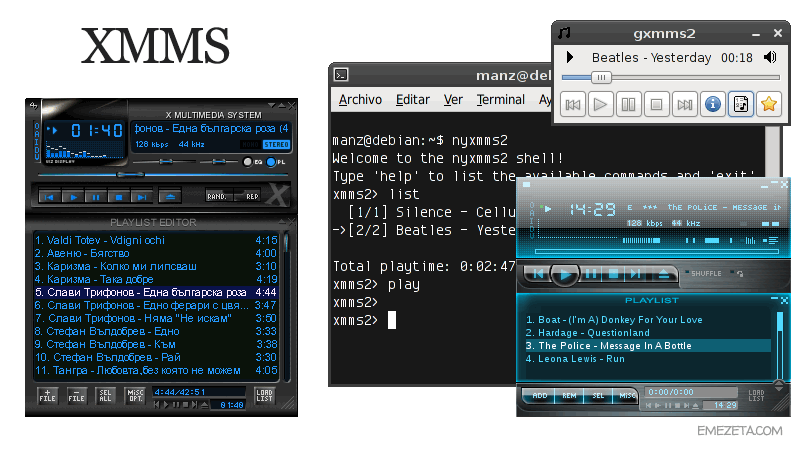Screen dimensions: 800x450
Task: Click mini play button in playlist editor footer
Action: 166,405
